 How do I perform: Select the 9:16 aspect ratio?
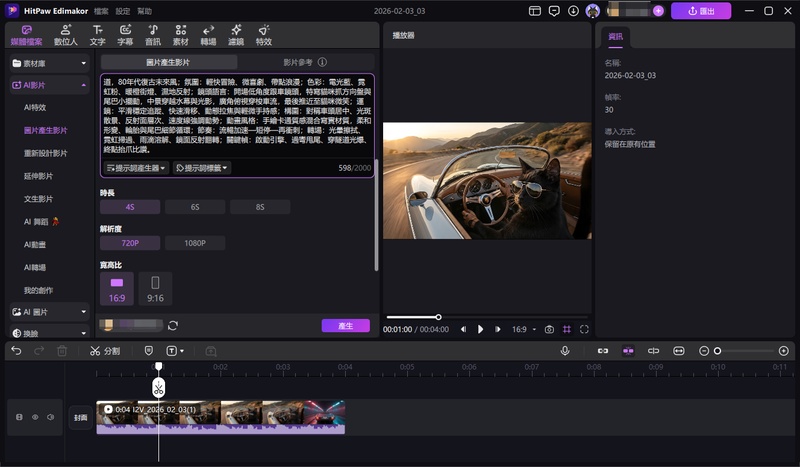coord(155,289)
